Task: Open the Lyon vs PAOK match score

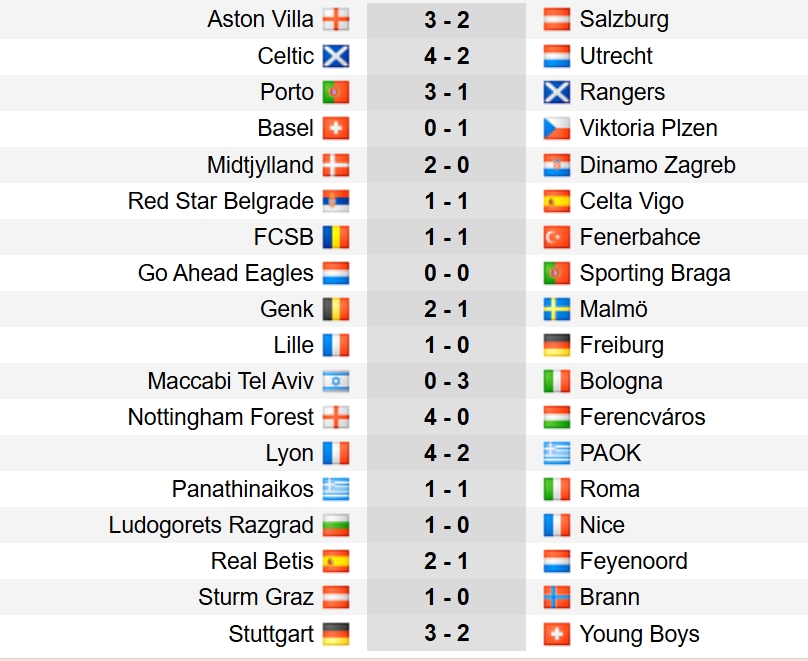Action: point(446,453)
